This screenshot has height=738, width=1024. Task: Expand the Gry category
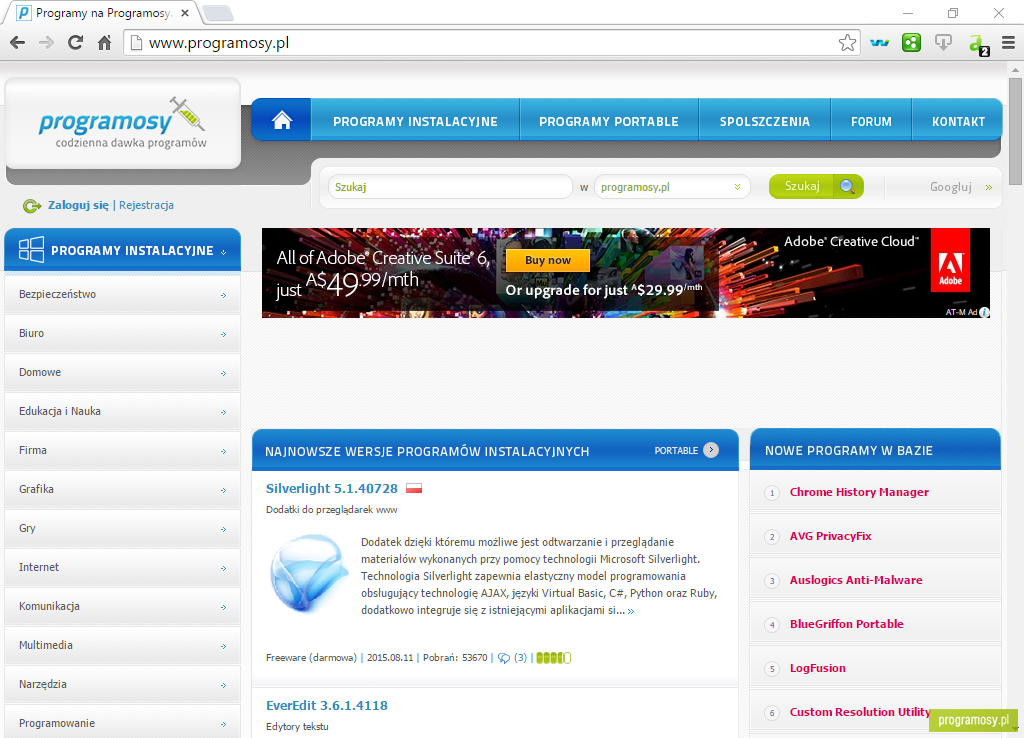click(x=122, y=528)
